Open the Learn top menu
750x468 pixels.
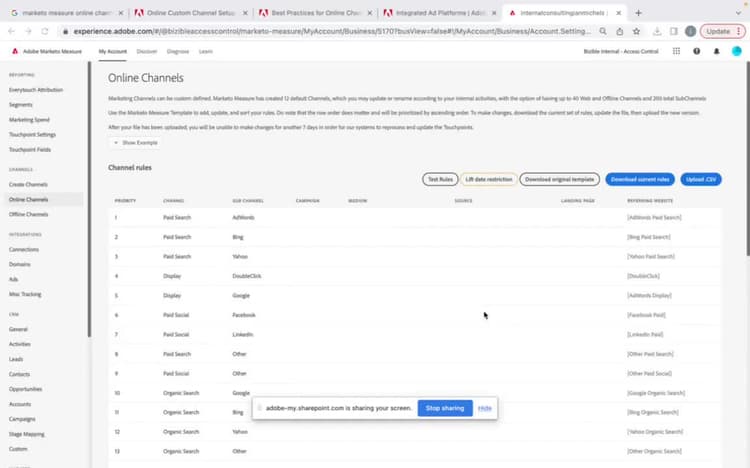click(x=206, y=51)
